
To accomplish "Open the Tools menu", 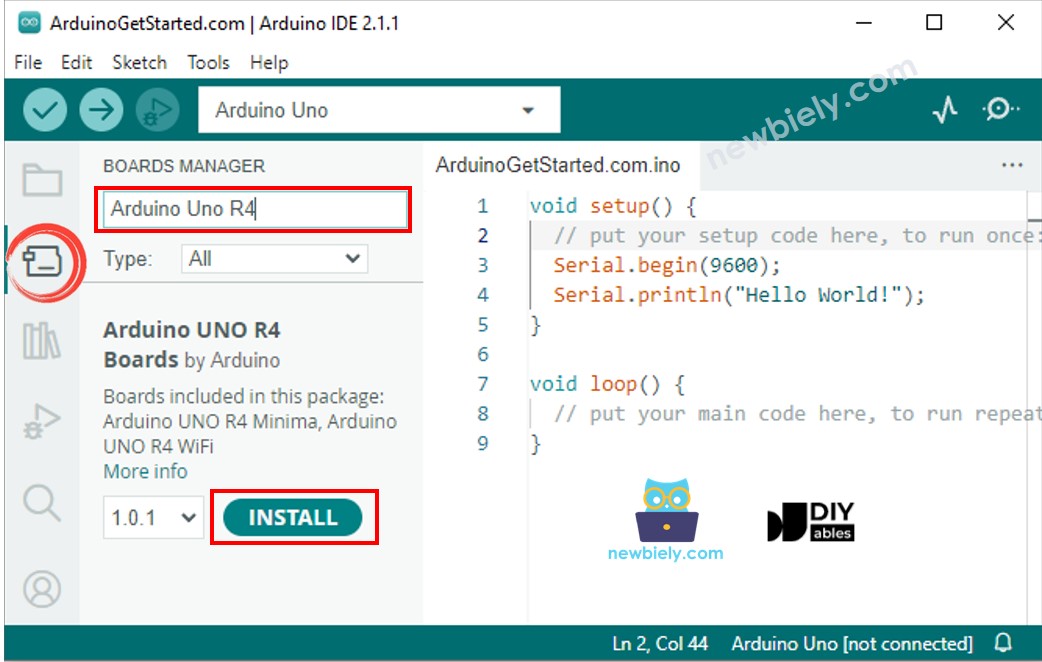I will point(208,62).
